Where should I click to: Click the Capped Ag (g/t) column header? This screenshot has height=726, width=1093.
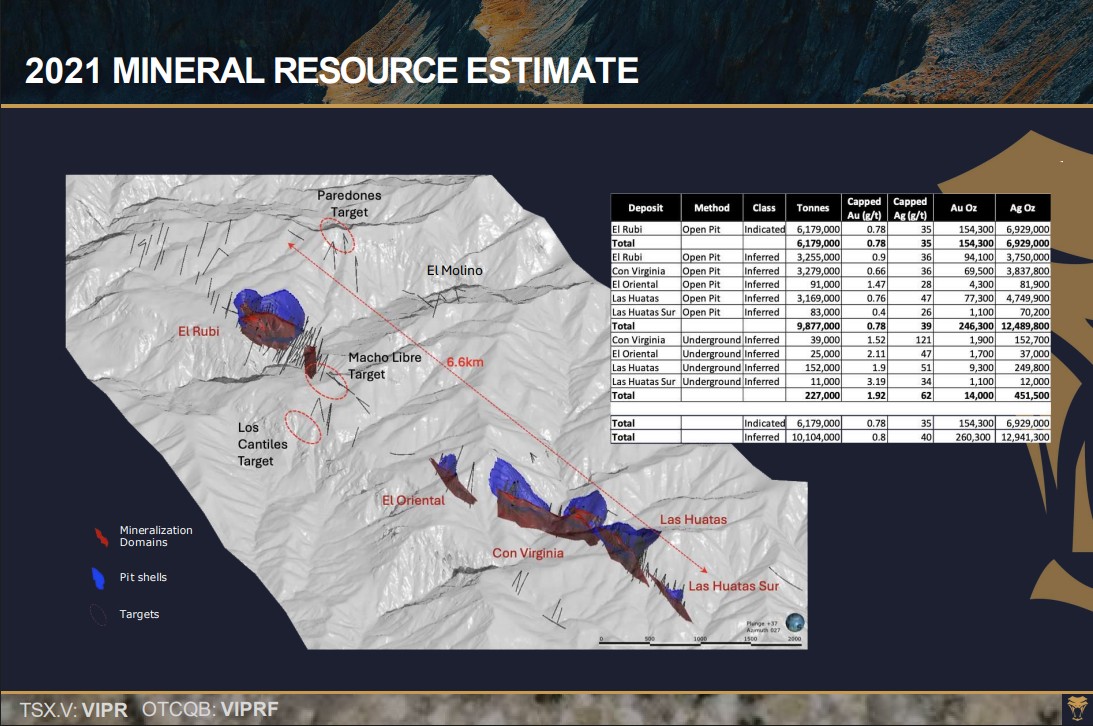[x=910, y=208]
